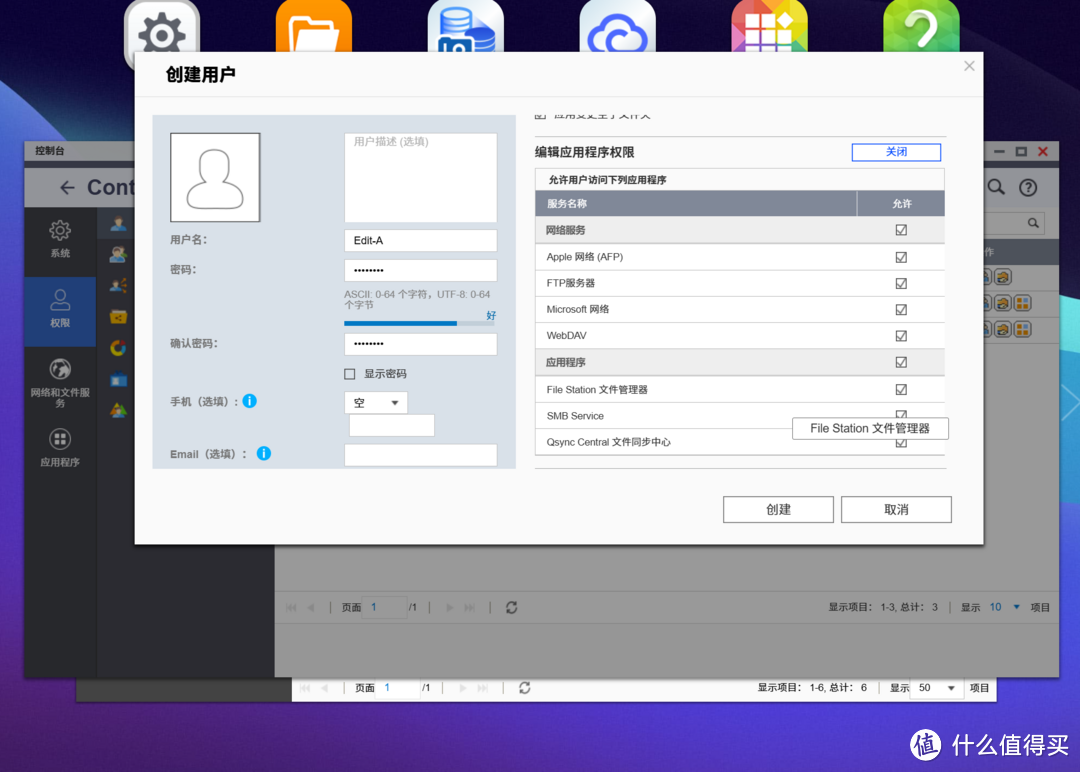The width and height of the screenshot is (1080, 772).
Task: Open the display count dropdown showing 50
Action: 937,688
